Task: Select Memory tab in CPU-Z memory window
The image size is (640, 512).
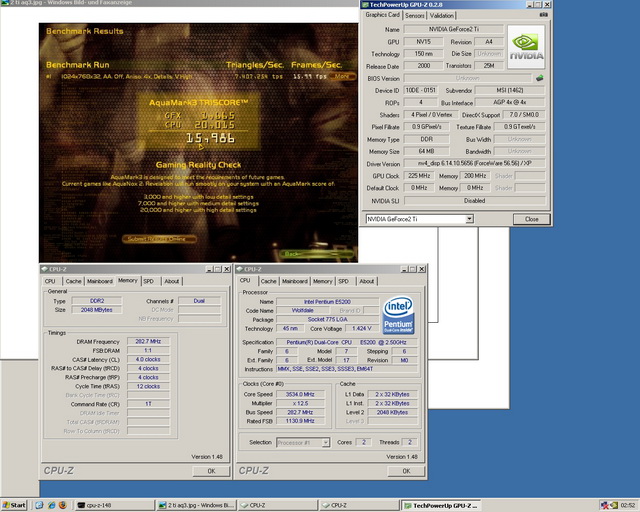Action: point(128,280)
